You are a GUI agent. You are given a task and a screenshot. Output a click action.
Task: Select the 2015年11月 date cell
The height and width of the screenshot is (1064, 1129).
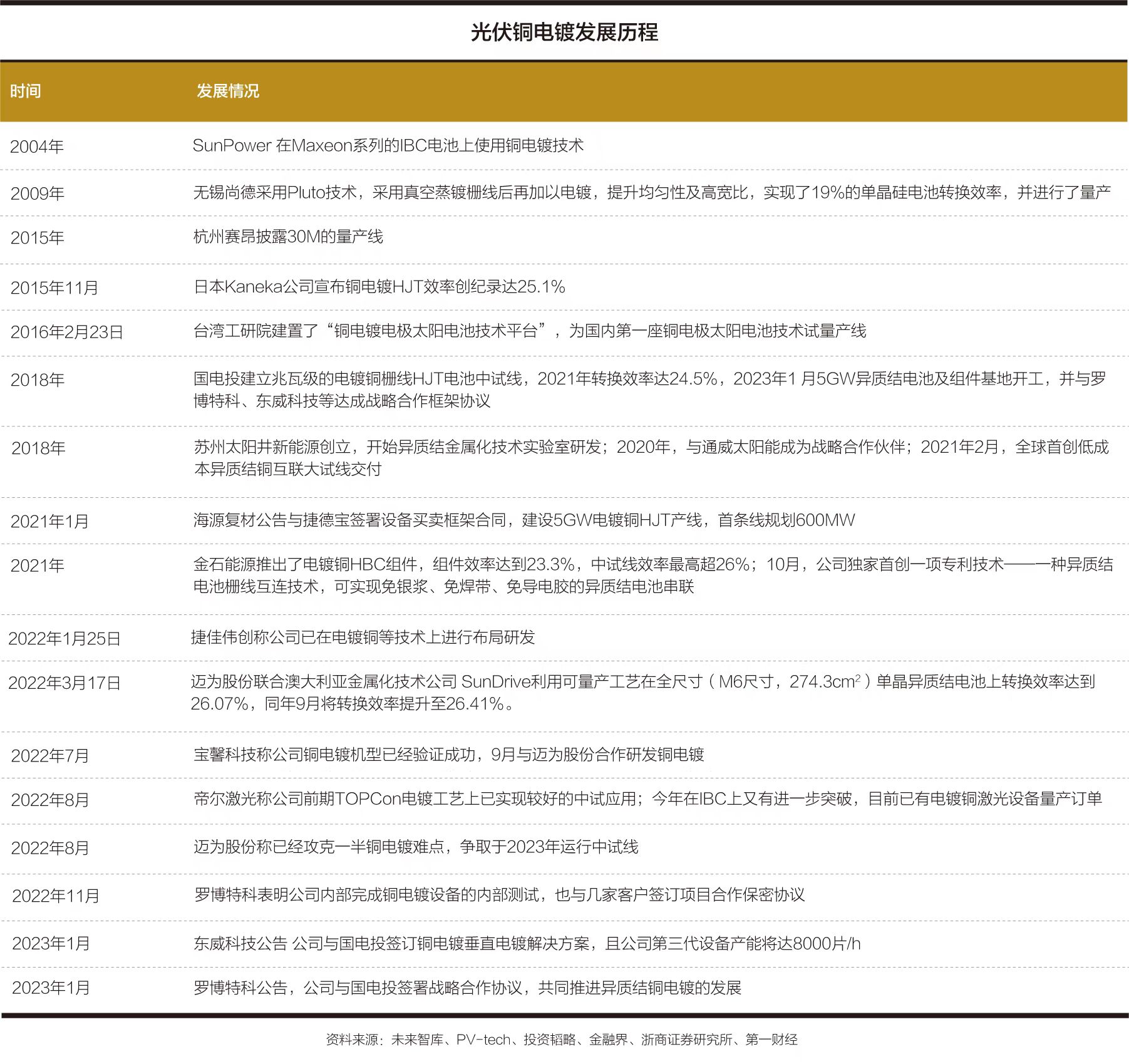(x=54, y=288)
